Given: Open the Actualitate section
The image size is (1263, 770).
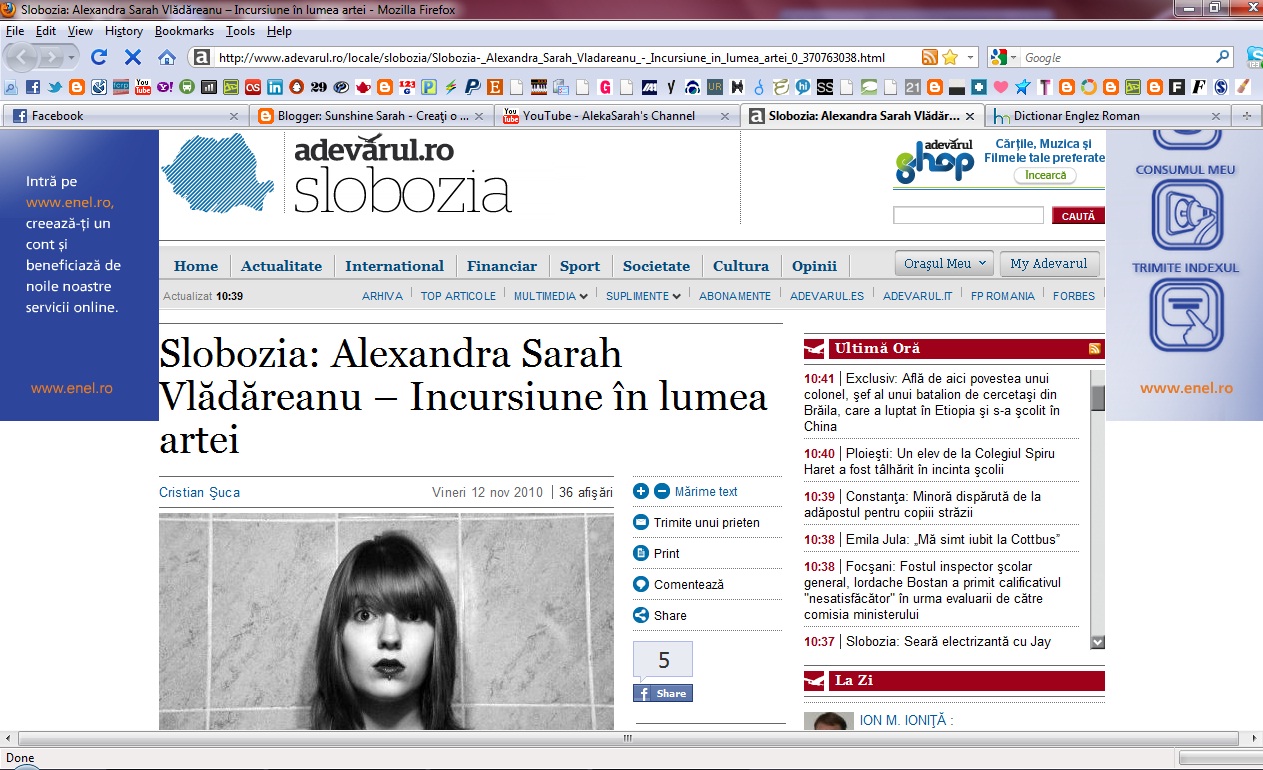Looking at the screenshot, I should click(281, 266).
